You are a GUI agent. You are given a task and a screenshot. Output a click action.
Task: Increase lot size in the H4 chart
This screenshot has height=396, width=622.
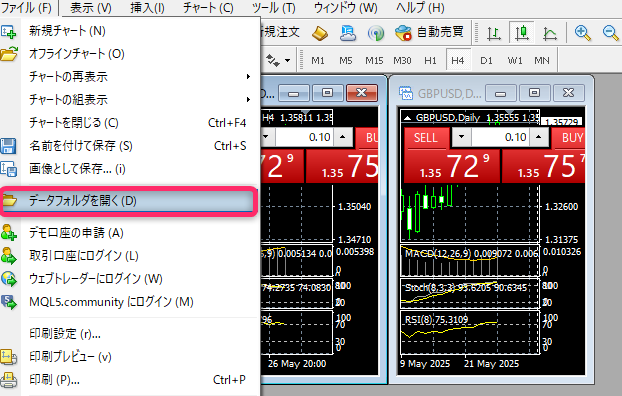[x=342, y=137]
